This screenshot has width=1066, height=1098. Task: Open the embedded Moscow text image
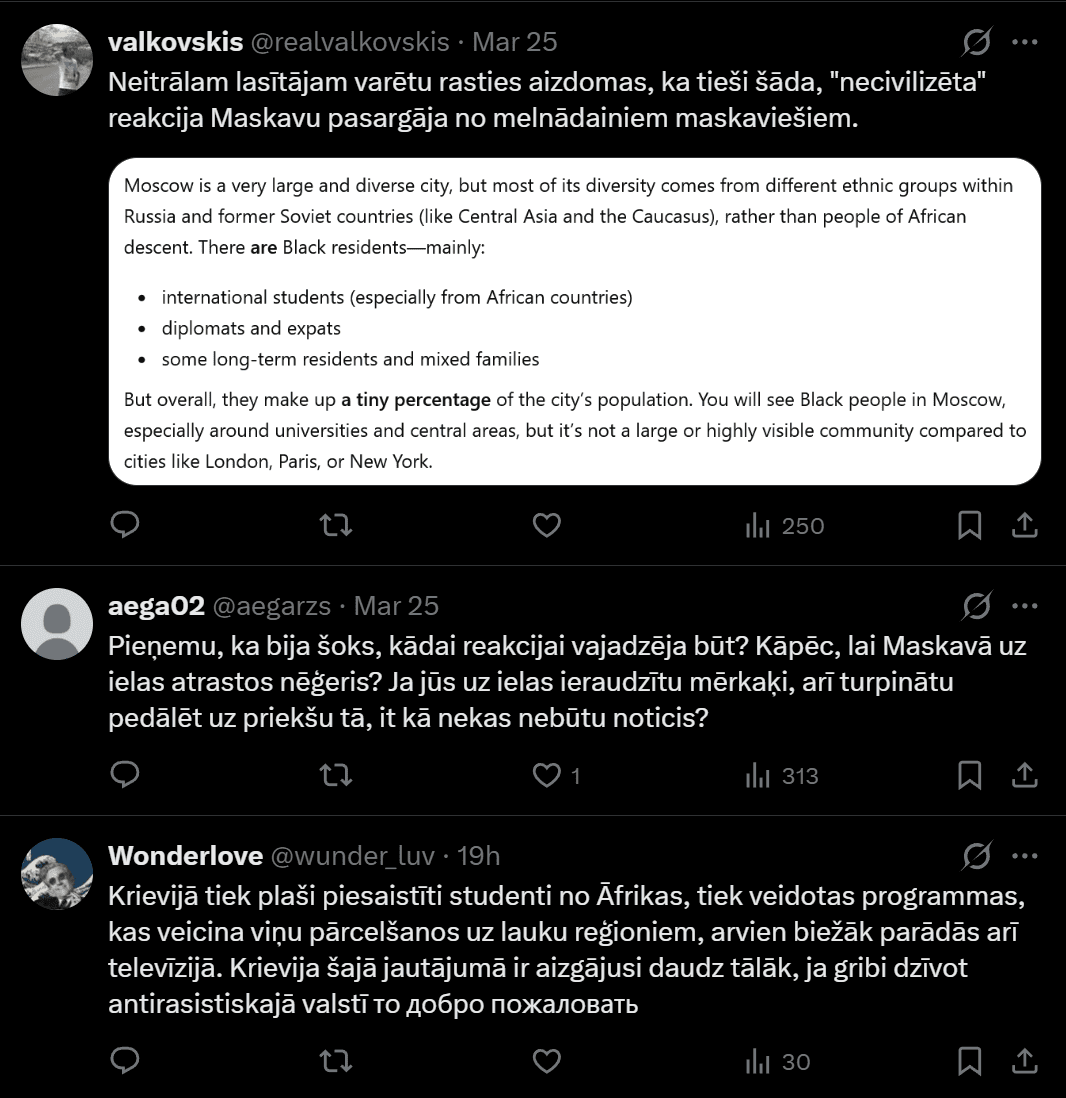tap(574, 321)
